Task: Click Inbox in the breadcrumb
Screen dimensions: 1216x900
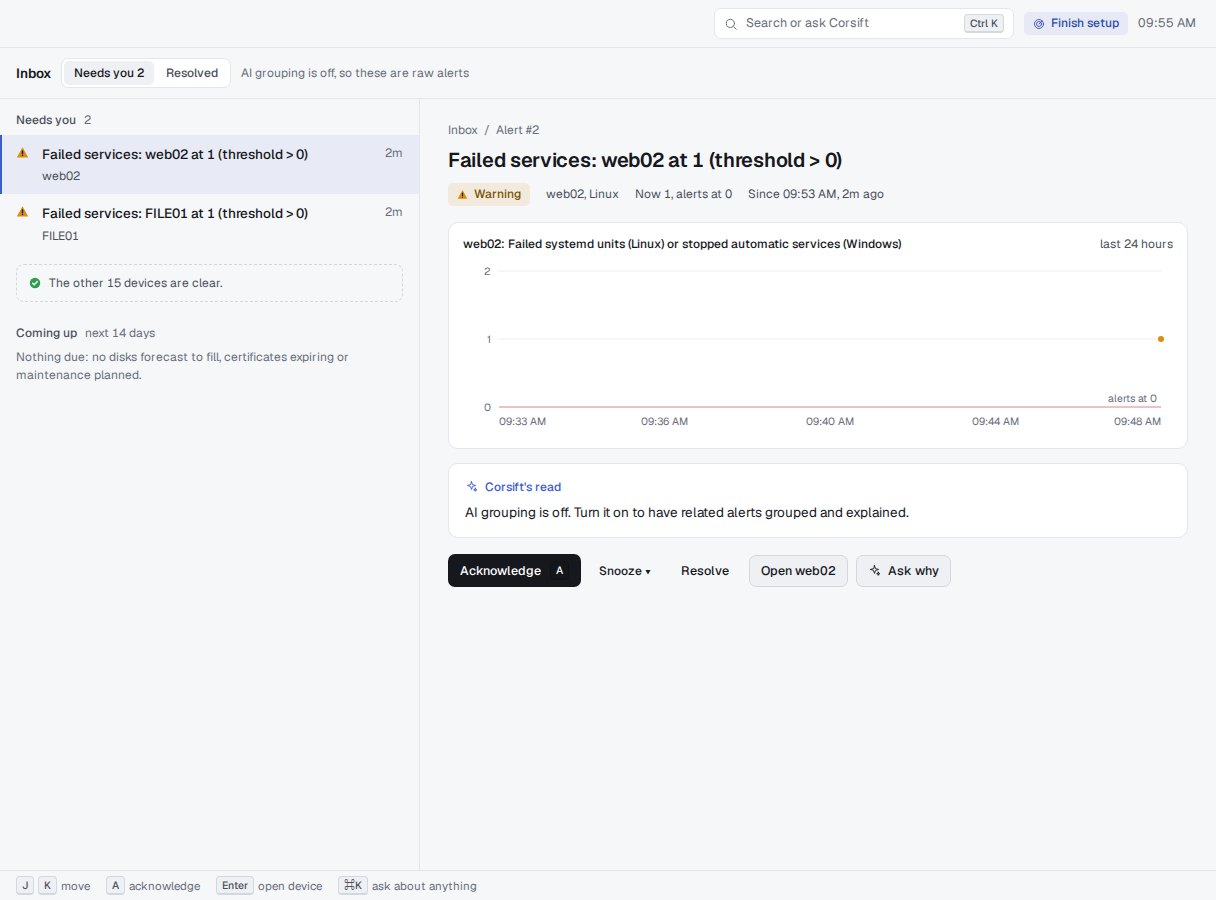Action: coord(463,130)
